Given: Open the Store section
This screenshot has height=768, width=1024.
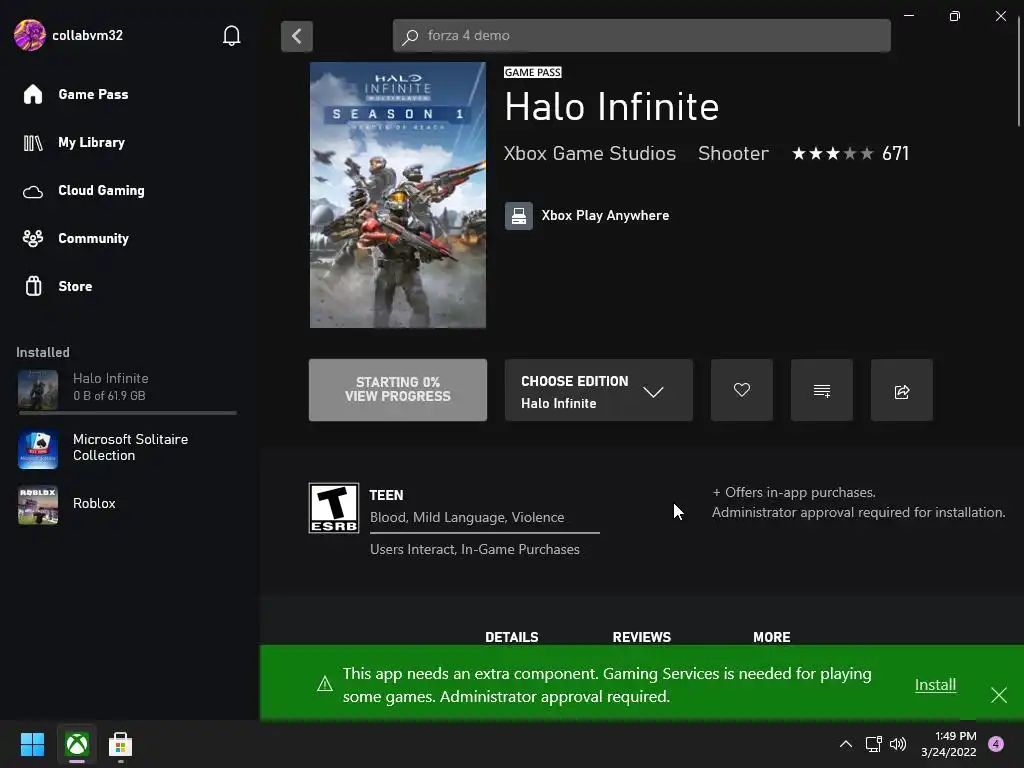Looking at the screenshot, I should 75,286.
